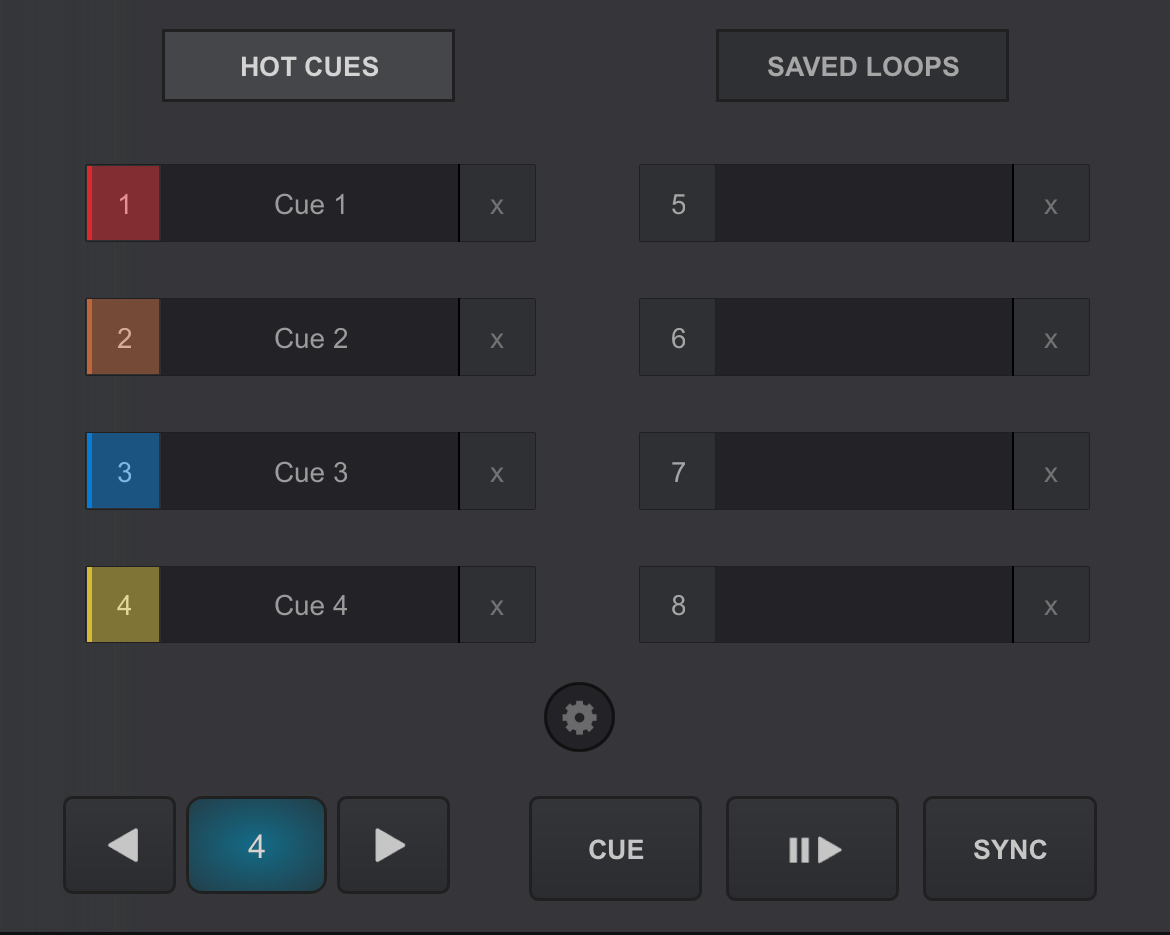Click the Cue 2 name field
This screenshot has height=935, width=1170.
(310, 338)
